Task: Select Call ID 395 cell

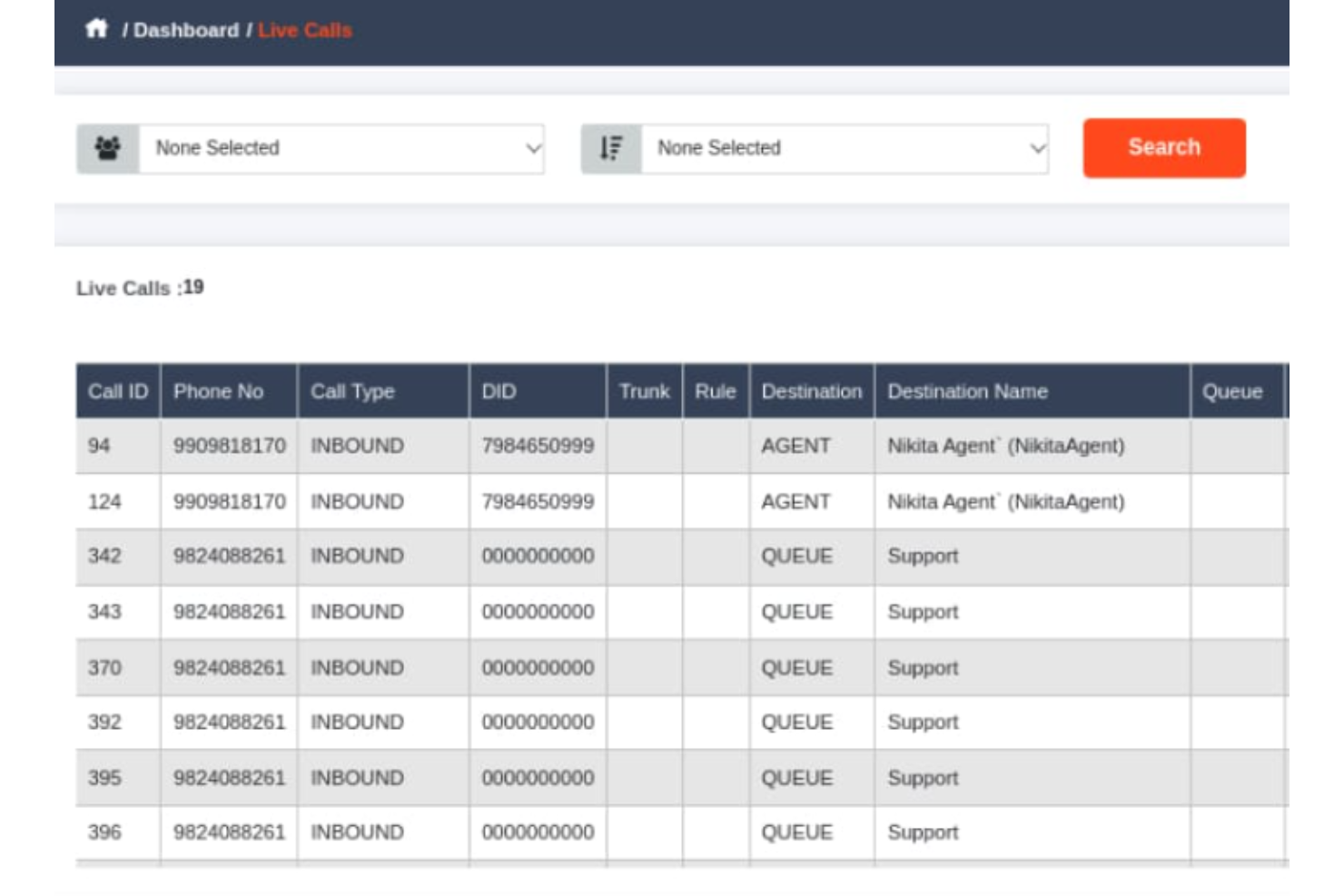Action: [x=118, y=778]
